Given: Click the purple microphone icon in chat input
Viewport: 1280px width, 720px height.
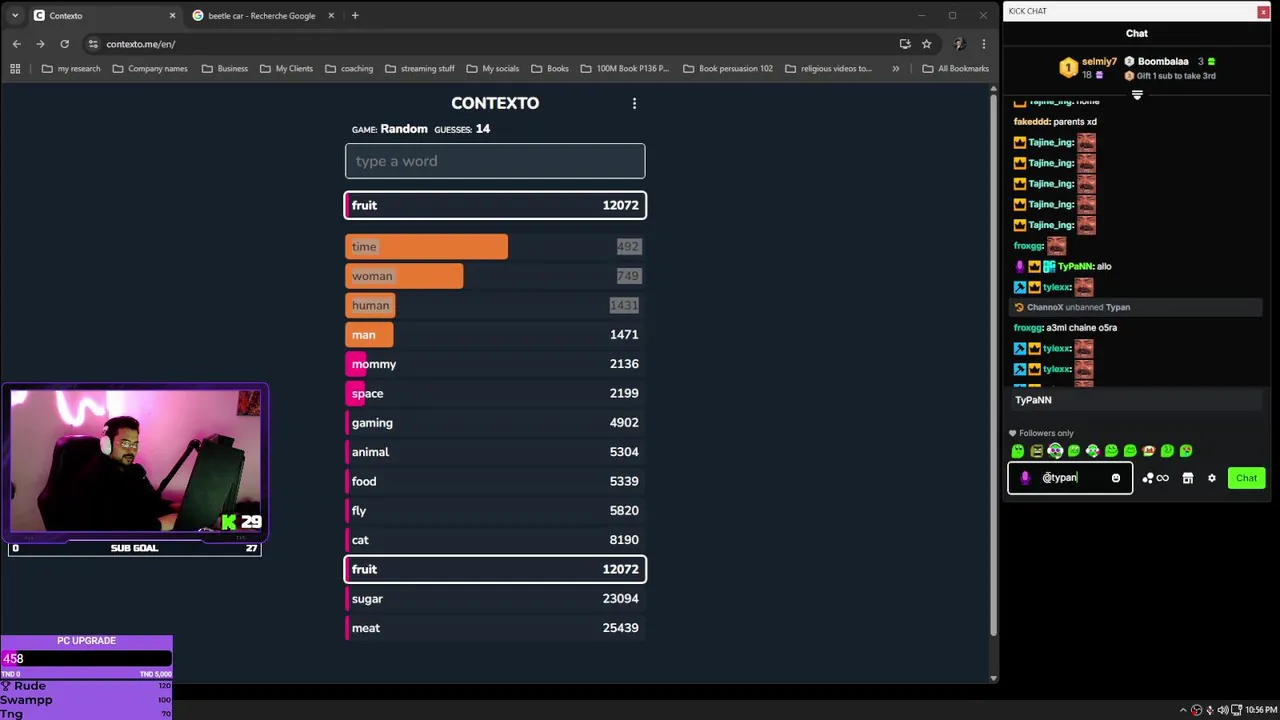Looking at the screenshot, I should point(1024,478).
